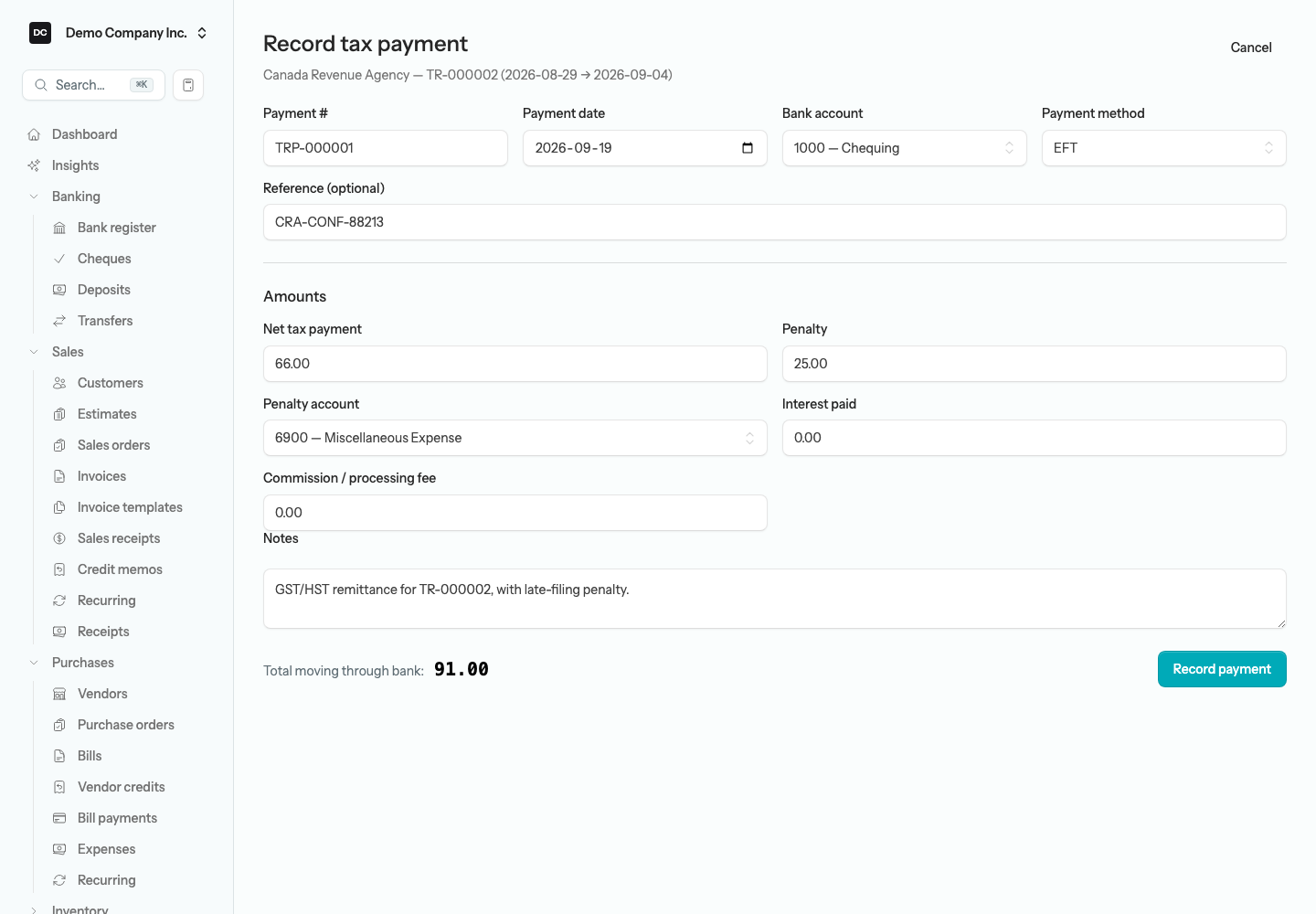Open the Receipts link under Sales

click(103, 632)
